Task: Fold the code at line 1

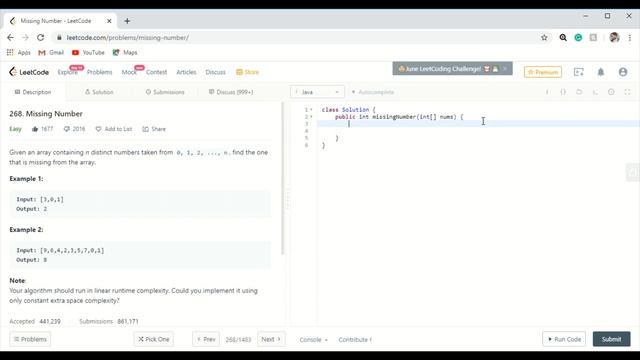Action: coord(311,110)
